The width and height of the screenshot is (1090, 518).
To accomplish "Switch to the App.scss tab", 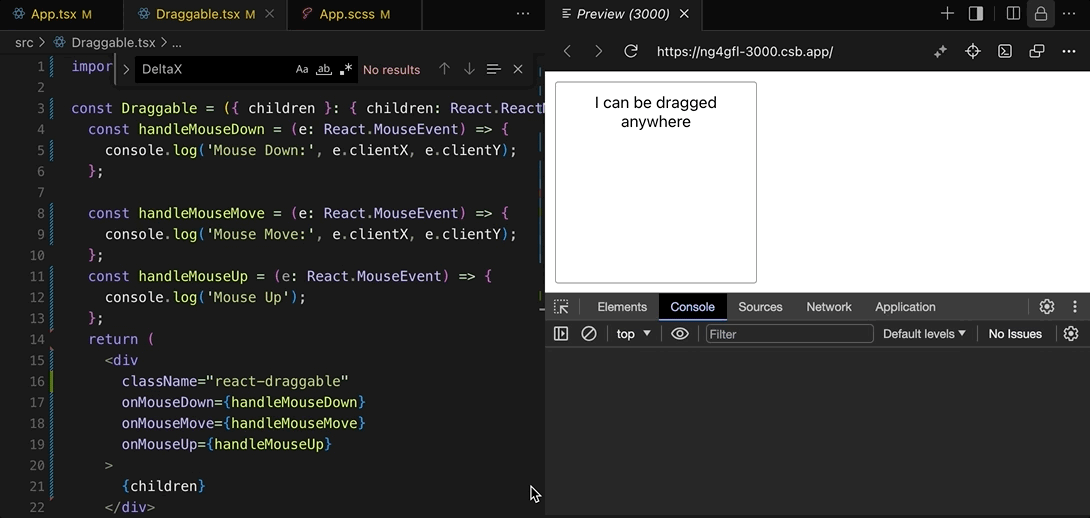I will click(346, 14).
